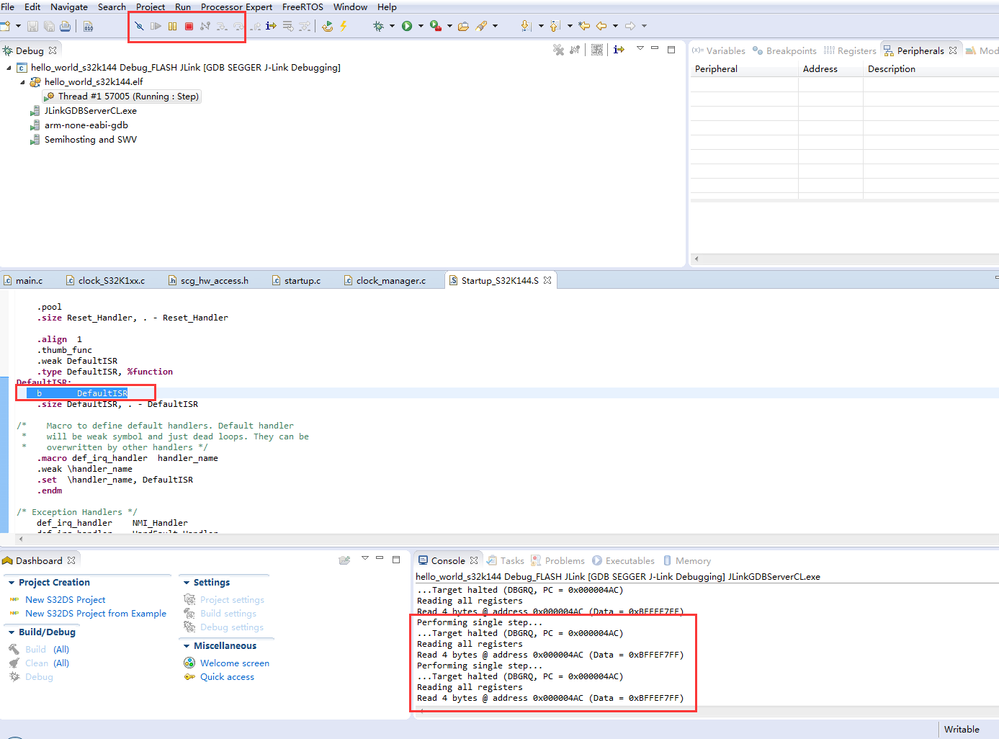This screenshot has height=739, width=999.
Task: Open the Navigate menu
Action: click(x=69, y=7)
